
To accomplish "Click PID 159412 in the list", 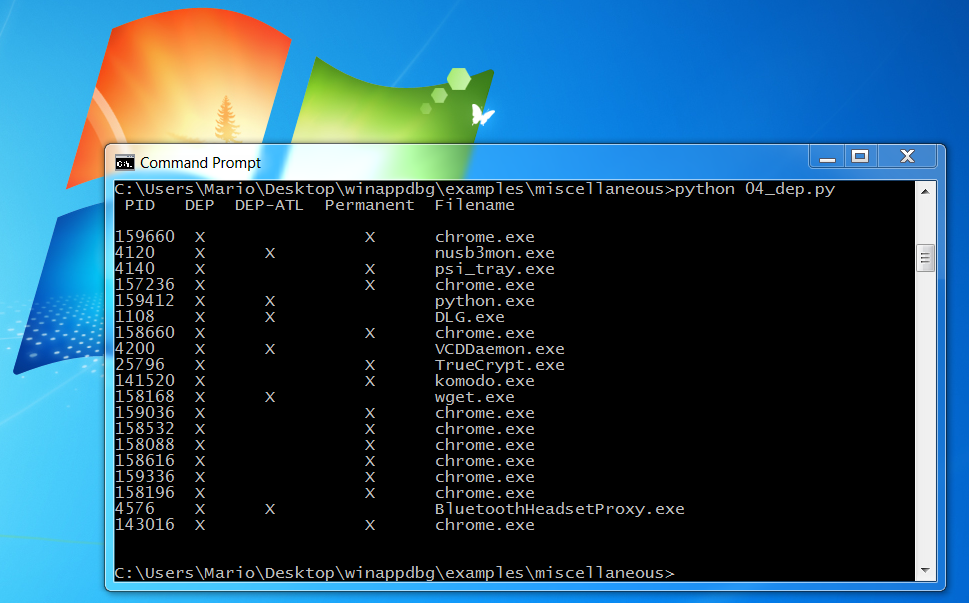I will (x=145, y=301).
